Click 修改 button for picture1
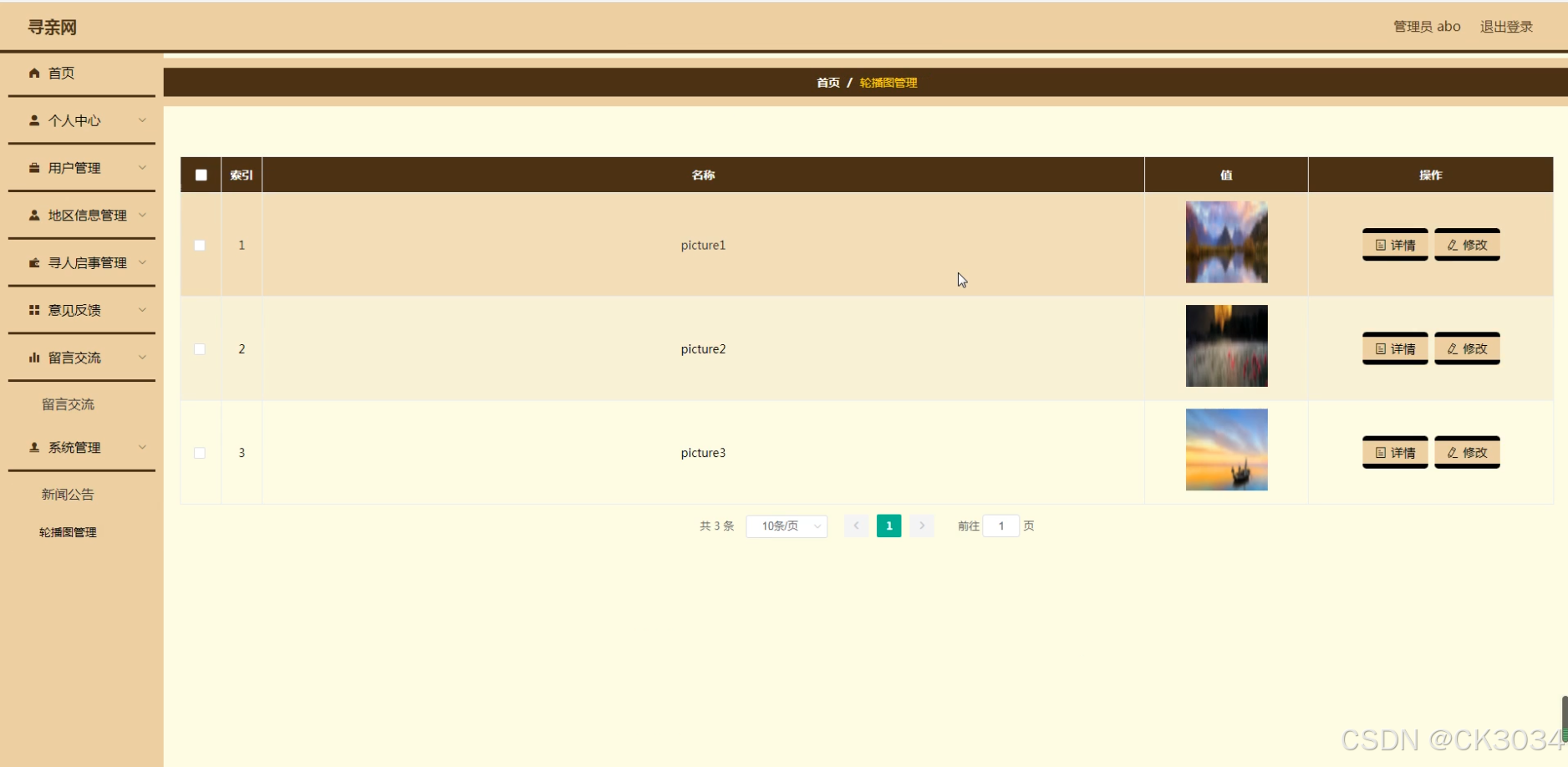Screen dimensions: 1568x767 coord(1467,245)
